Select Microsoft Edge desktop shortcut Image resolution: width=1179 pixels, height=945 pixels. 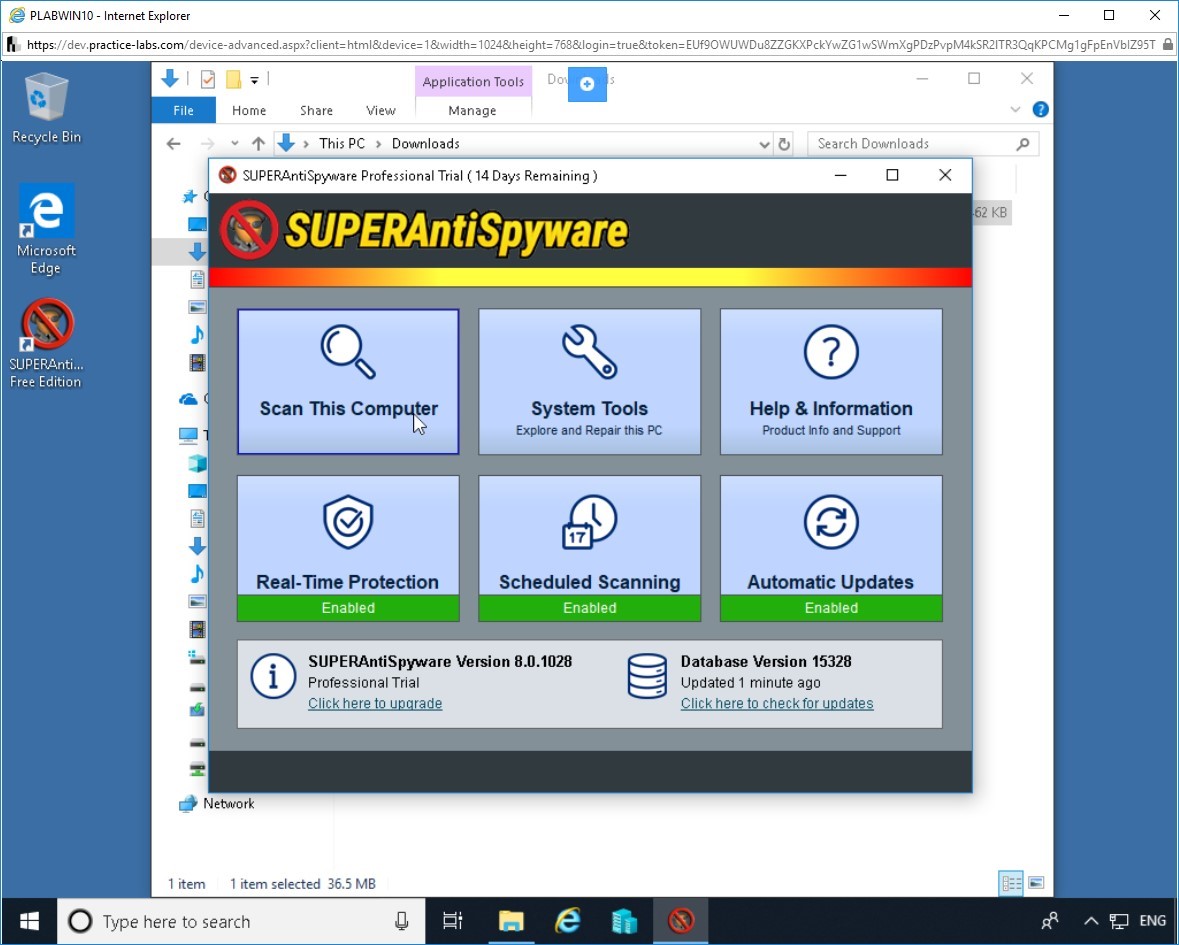coord(47,230)
